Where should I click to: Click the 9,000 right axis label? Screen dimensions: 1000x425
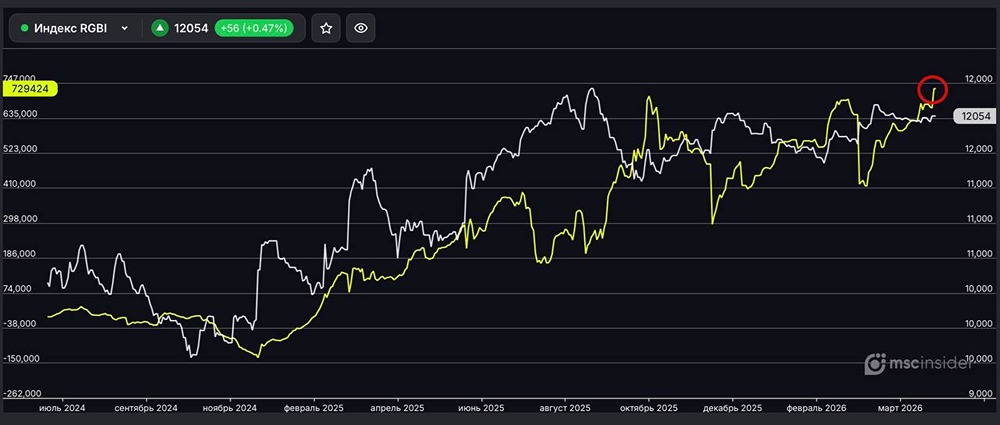click(x=977, y=395)
